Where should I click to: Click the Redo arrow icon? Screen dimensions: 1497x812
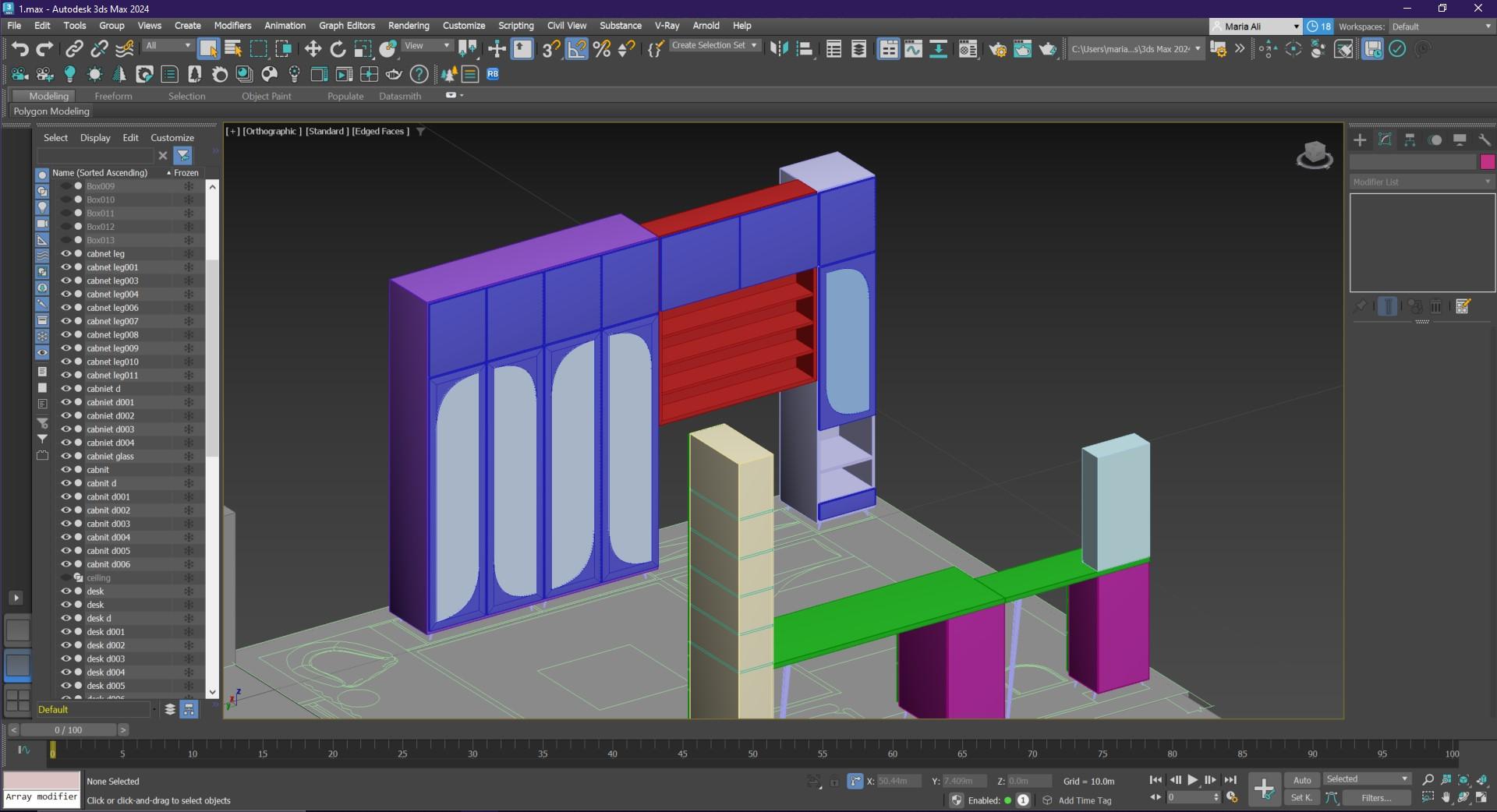point(44,49)
